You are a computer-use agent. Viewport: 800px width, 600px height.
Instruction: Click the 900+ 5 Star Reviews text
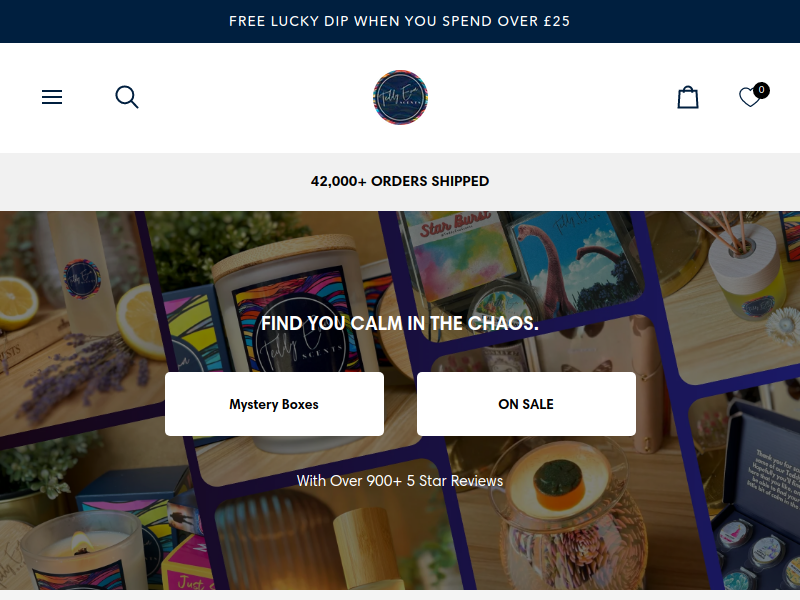click(400, 481)
